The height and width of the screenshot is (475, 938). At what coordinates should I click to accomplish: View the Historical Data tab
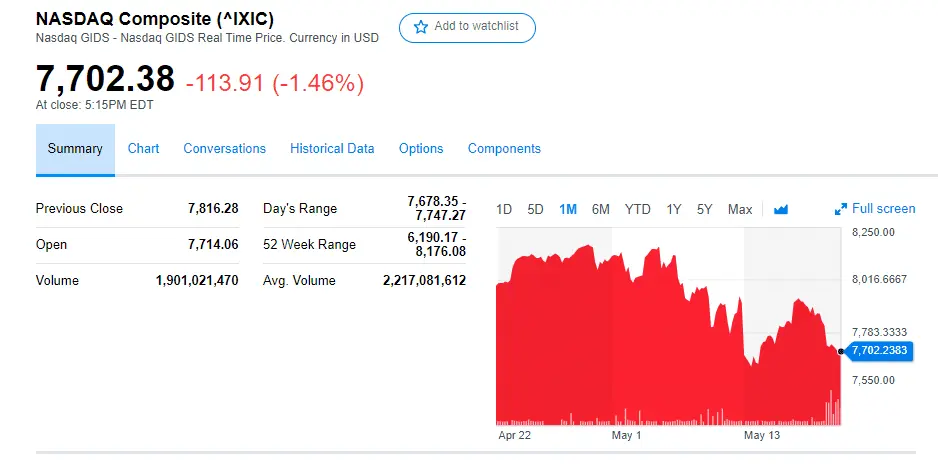tap(332, 149)
